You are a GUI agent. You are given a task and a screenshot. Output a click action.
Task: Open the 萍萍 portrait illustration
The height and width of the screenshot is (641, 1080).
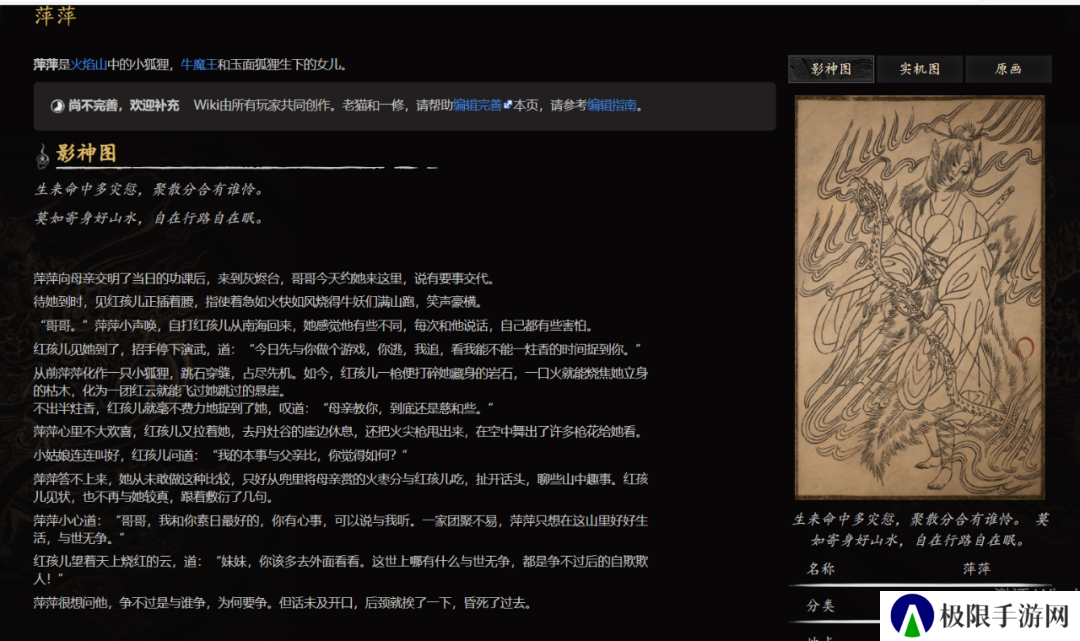click(920, 297)
